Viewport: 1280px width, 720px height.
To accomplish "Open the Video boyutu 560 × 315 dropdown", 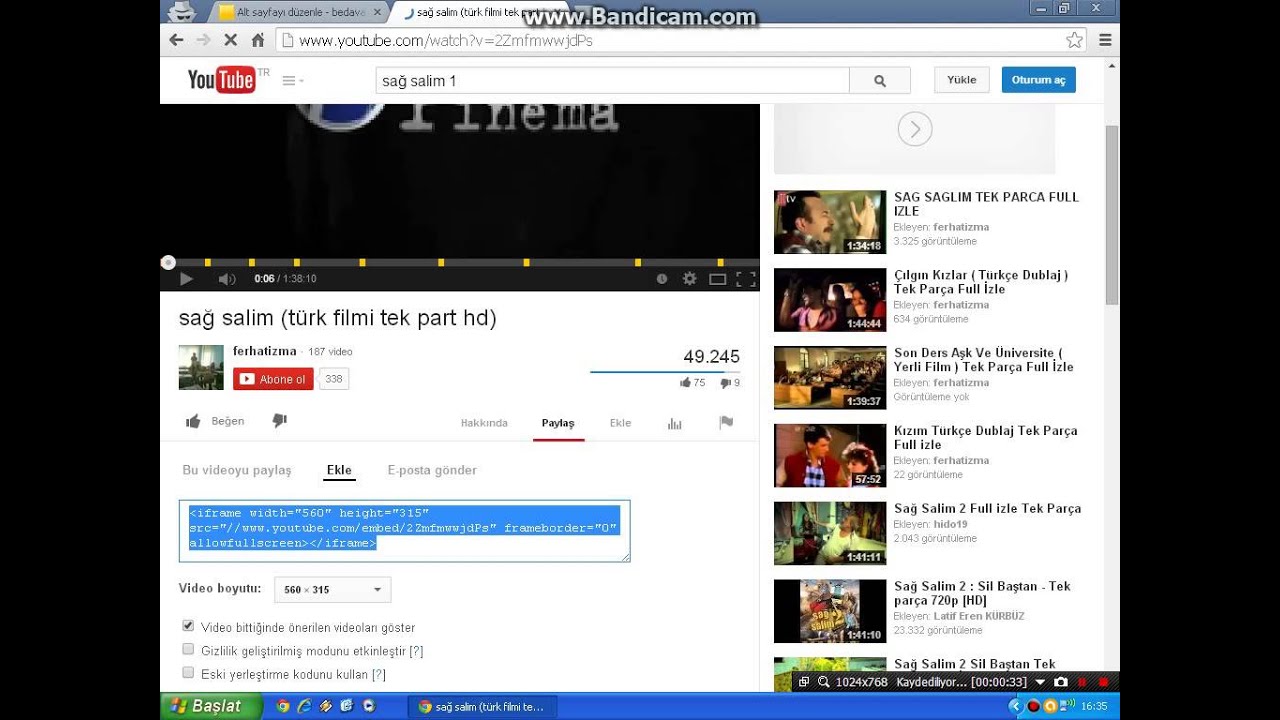I will (x=332, y=589).
